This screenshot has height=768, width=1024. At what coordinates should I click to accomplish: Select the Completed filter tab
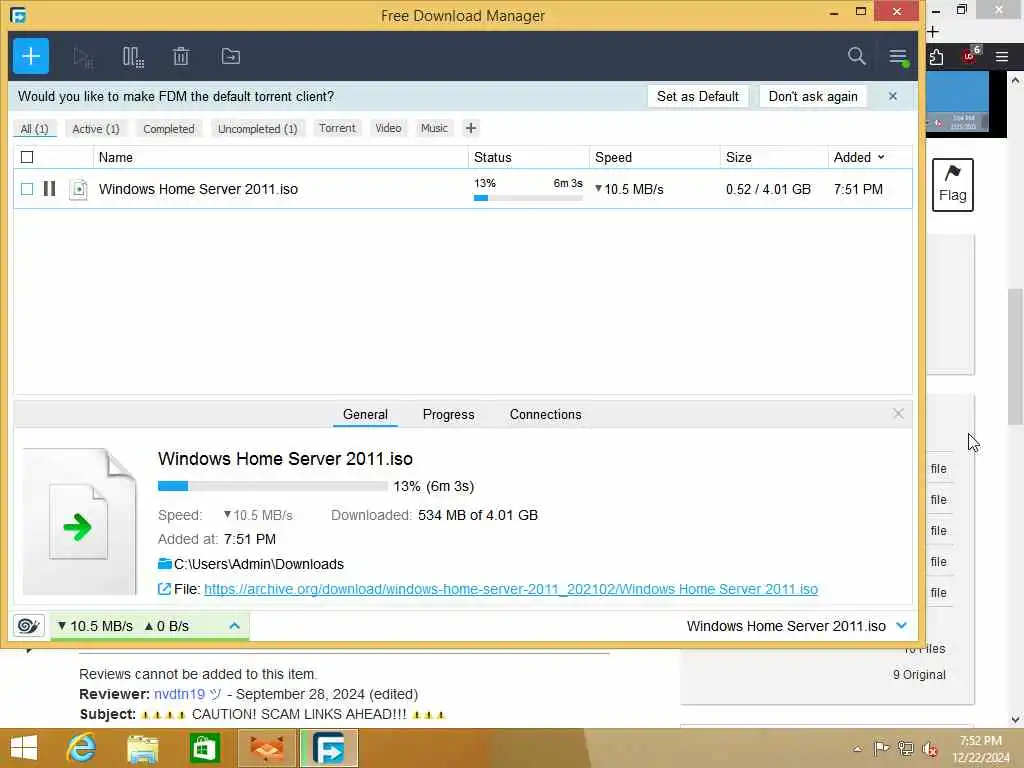pos(168,129)
